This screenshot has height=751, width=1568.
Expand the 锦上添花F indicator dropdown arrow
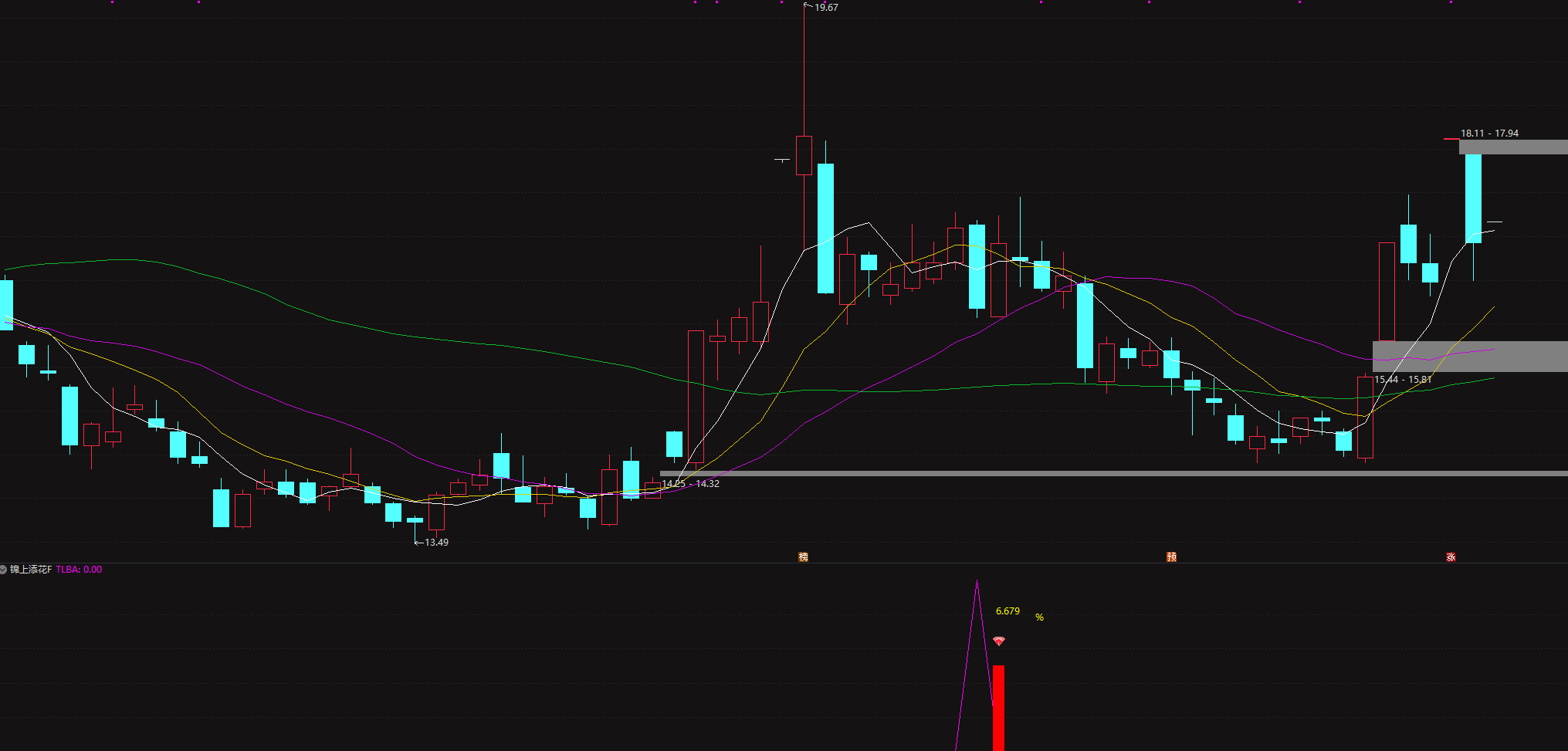[4, 570]
